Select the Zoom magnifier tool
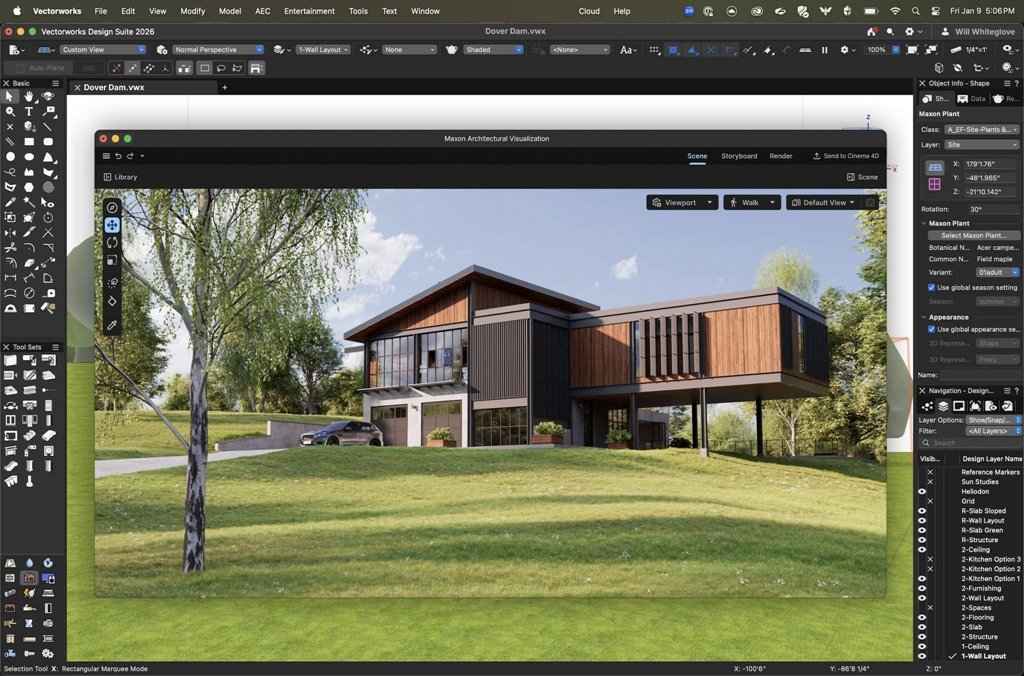1024x676 pixels. click(x=10, y=112)
